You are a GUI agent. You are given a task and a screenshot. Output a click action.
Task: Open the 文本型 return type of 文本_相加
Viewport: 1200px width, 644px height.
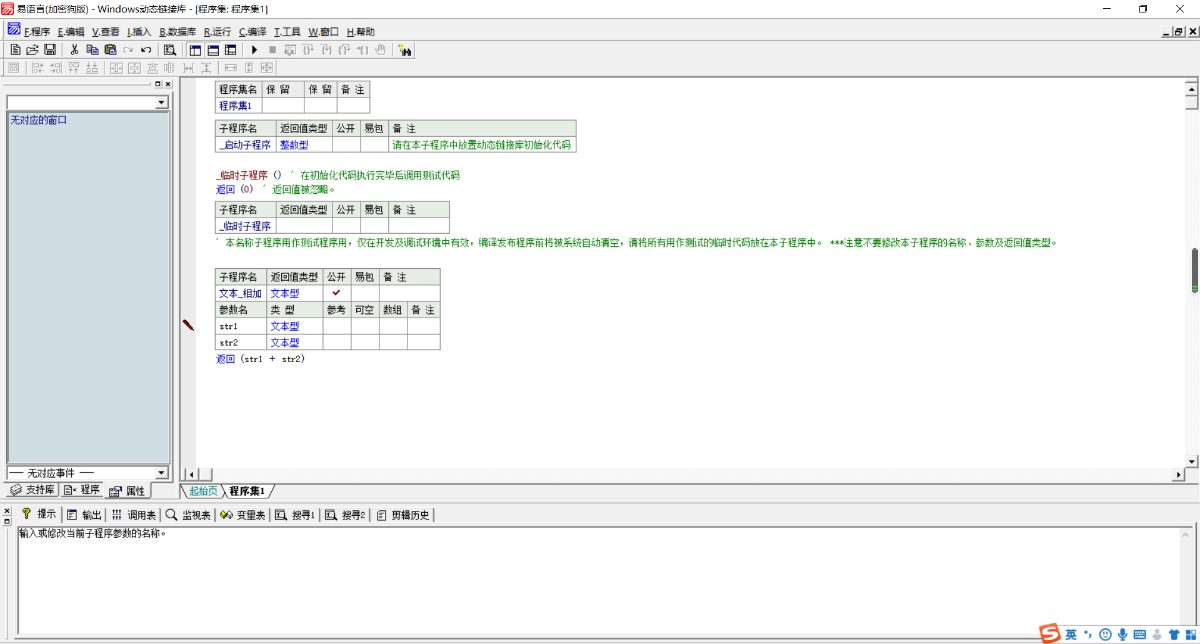pyautogui.click(x=294, y=293)
